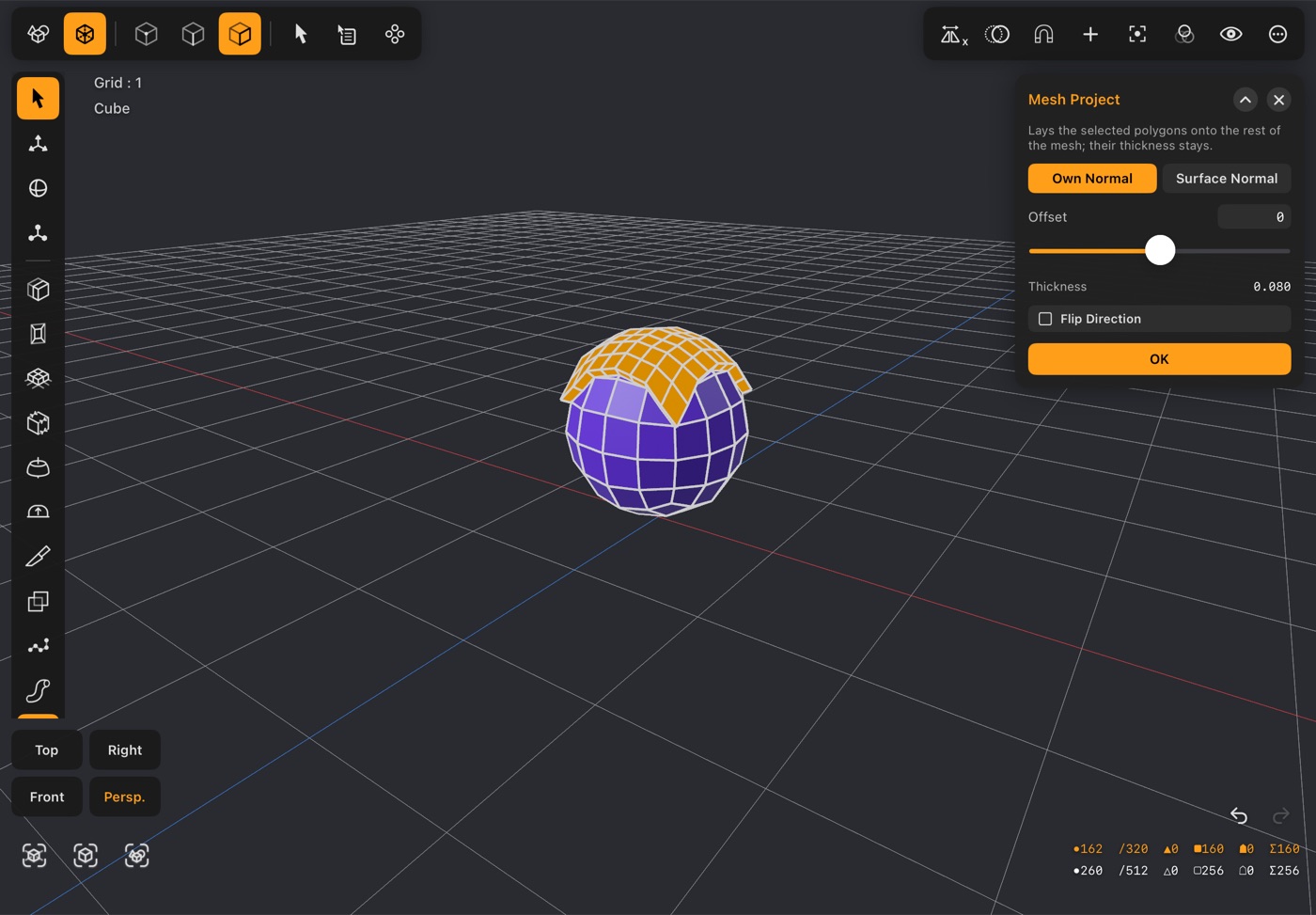The width and height of the screenshot is (1316, 915).
Task: Click the Offset slider handle
Action: click(1160, 250)
